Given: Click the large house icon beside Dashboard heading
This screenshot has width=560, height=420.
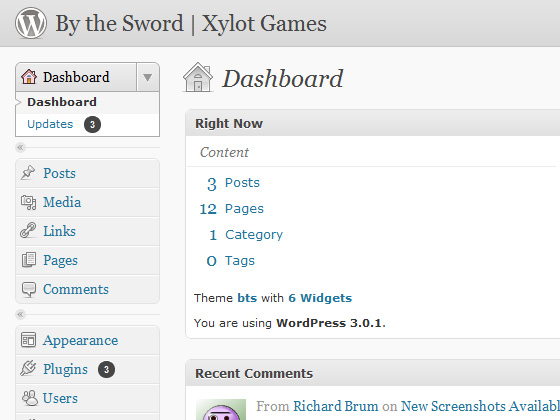Looking at the screenshot, I should (198, 77).
